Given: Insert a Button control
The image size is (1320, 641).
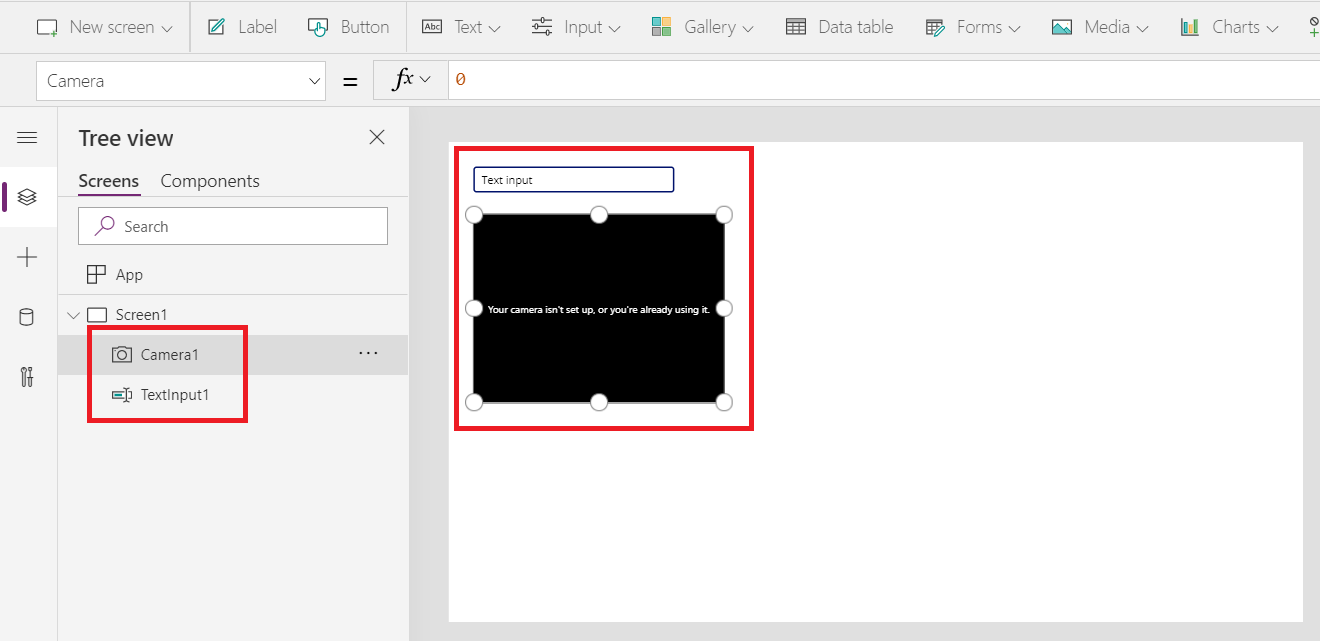Looking at the screenshot, I should coord(349,27).
